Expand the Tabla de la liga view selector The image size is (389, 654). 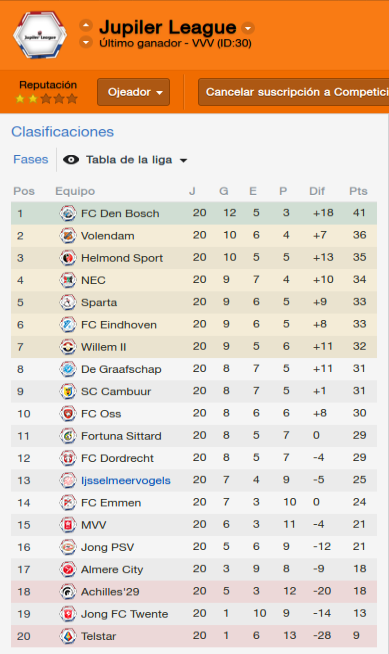(136, 160)
